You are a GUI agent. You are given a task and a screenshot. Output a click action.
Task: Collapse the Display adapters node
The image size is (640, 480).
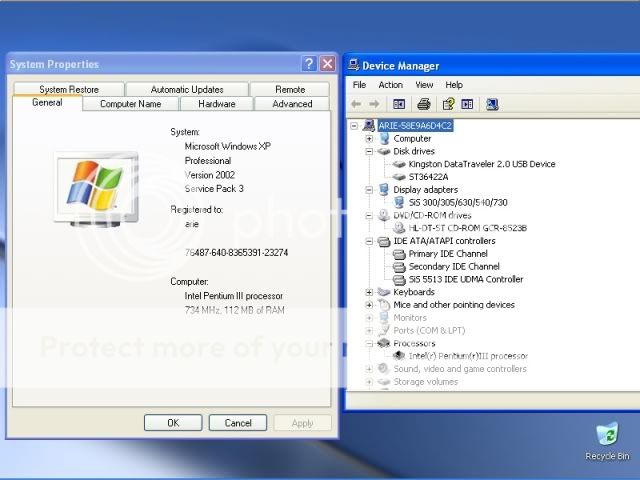coord(369,190)
